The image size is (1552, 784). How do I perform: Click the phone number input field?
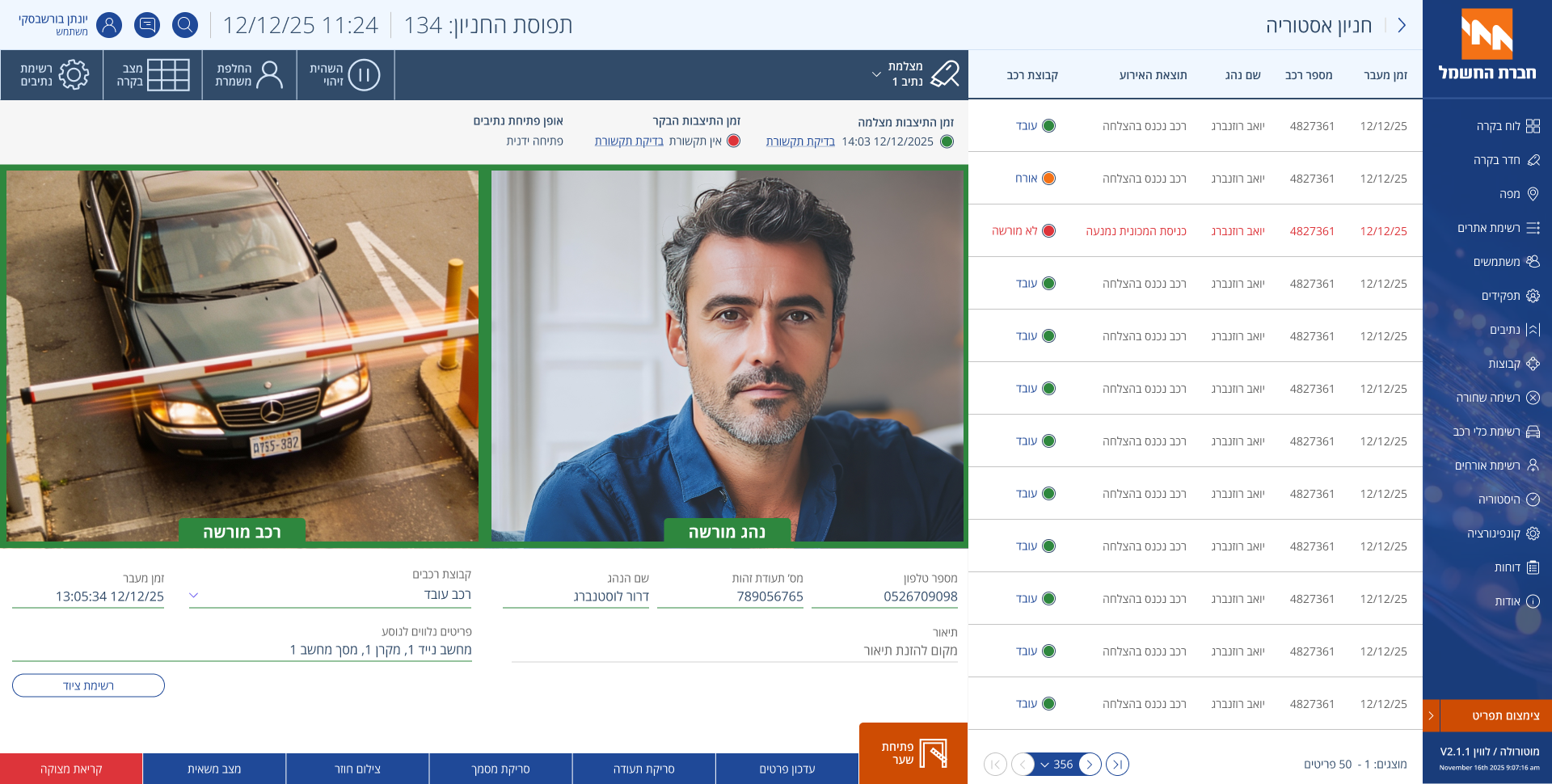click(x=884, y=596)
